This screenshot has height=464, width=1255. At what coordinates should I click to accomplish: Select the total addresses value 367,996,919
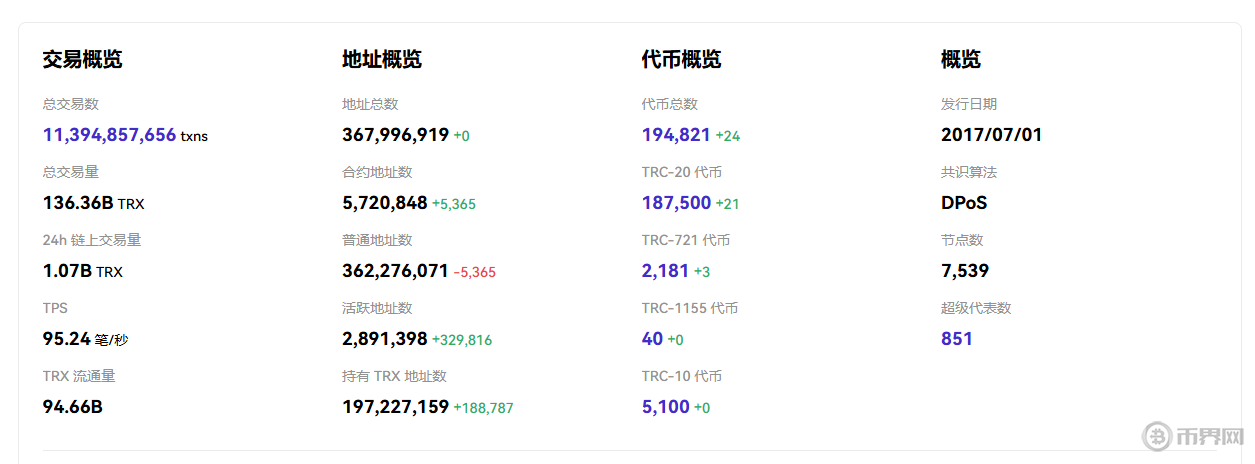395,135
